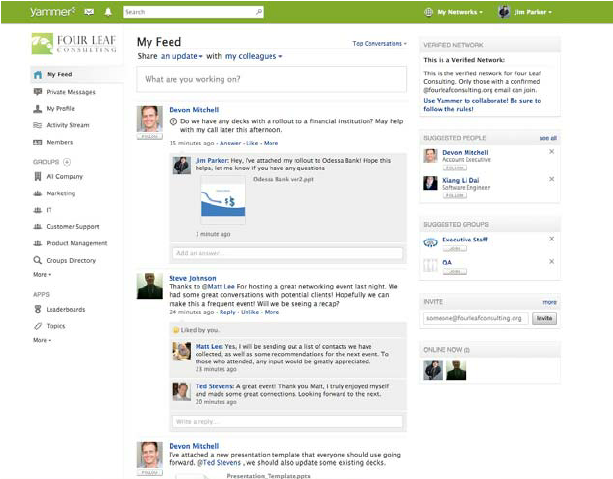Screen dimensions: 613x479
Task: Click the Invite button
Action: (544, 318)
